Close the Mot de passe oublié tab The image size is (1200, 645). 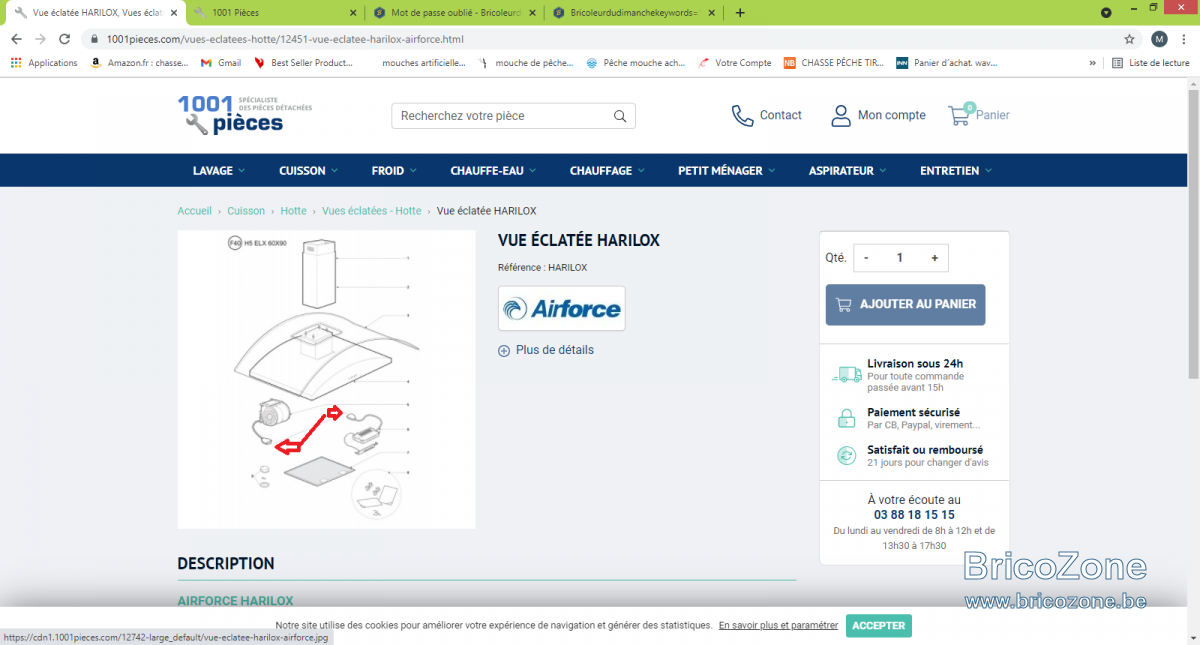coord(533,12)
